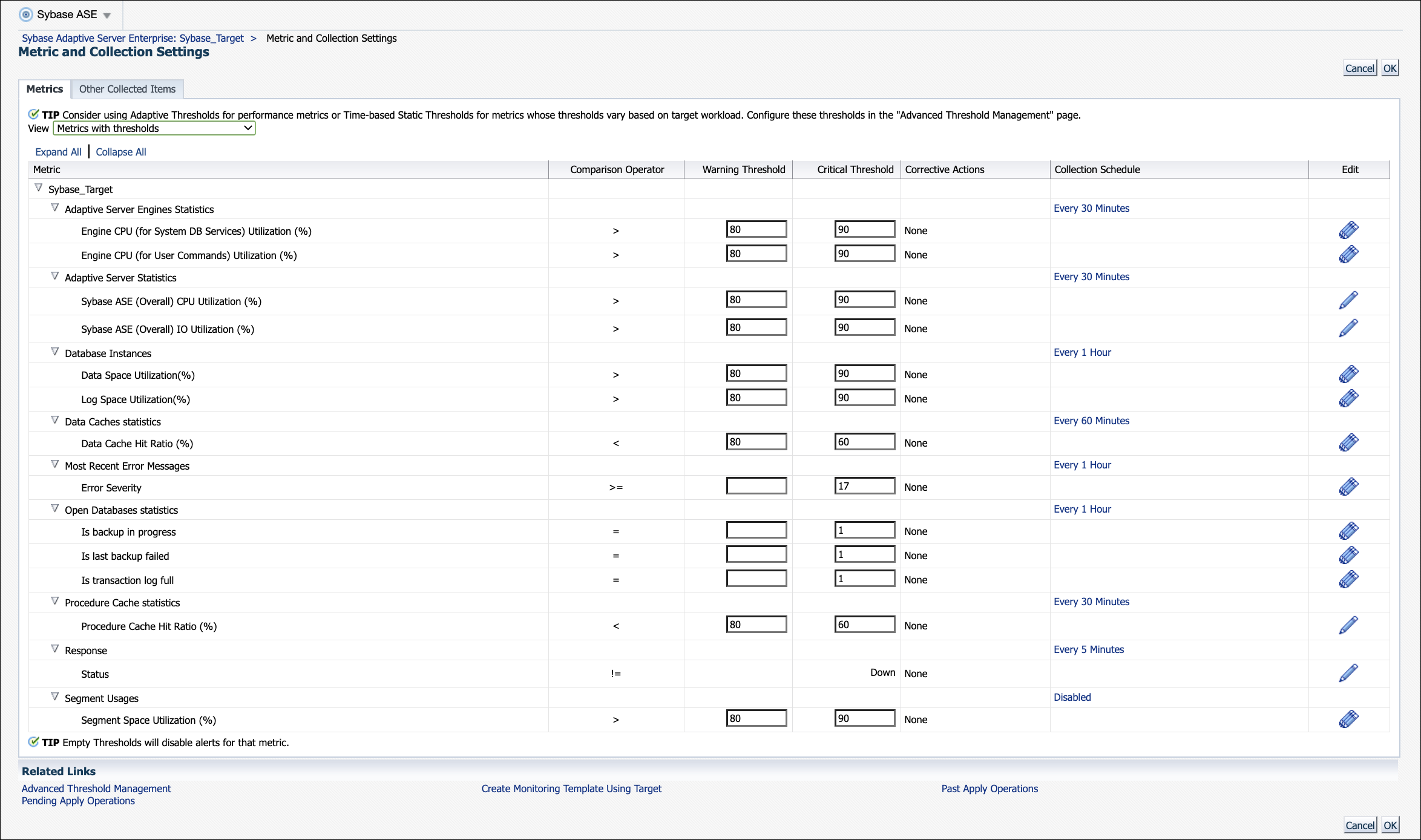The height and width of the screenshot is (840, 1421).
Task: Open Pending Apply Operations link
Action: (78, 801)
